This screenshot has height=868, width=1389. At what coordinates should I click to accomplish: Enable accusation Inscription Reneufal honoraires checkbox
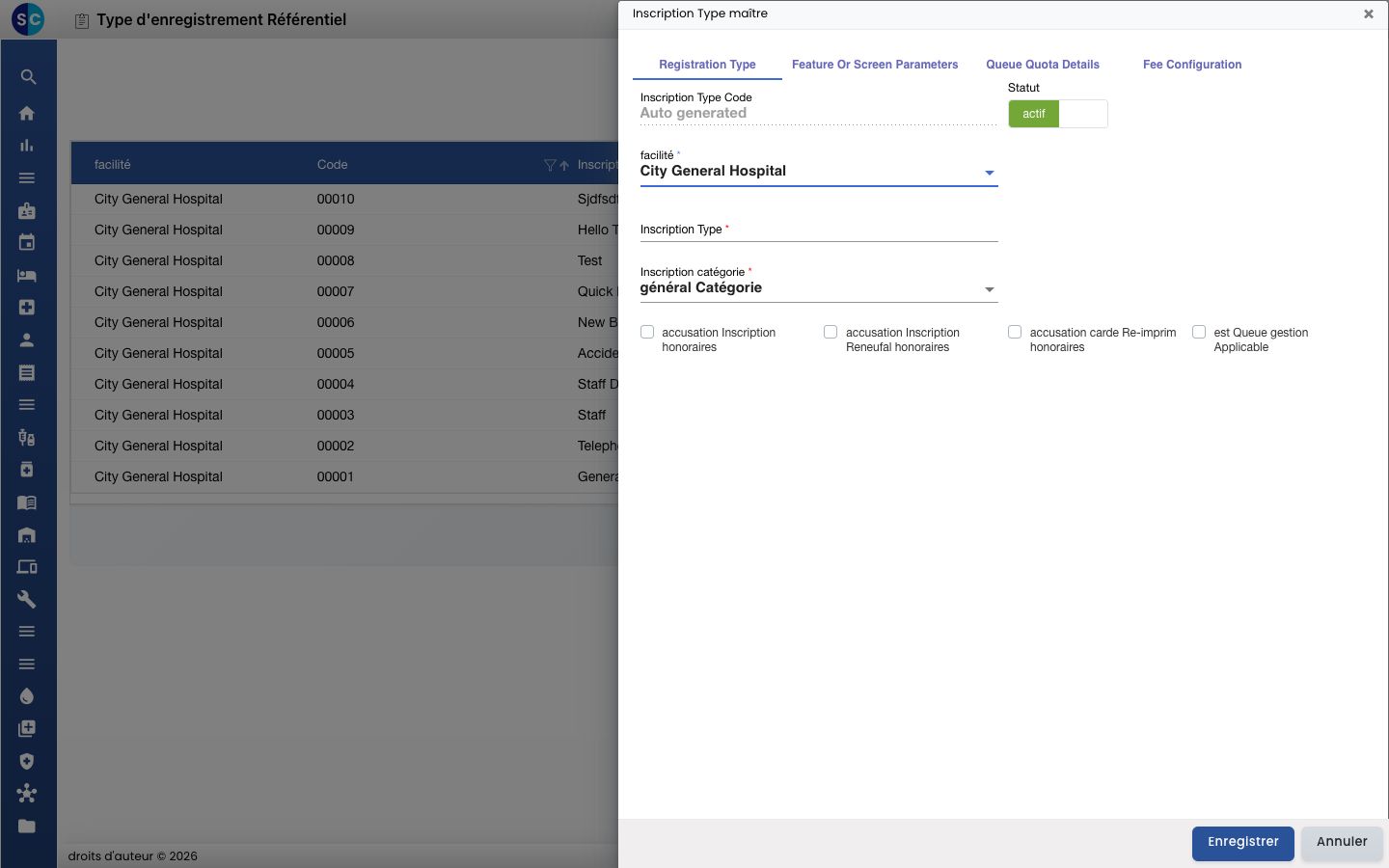[x=831, y=332]
